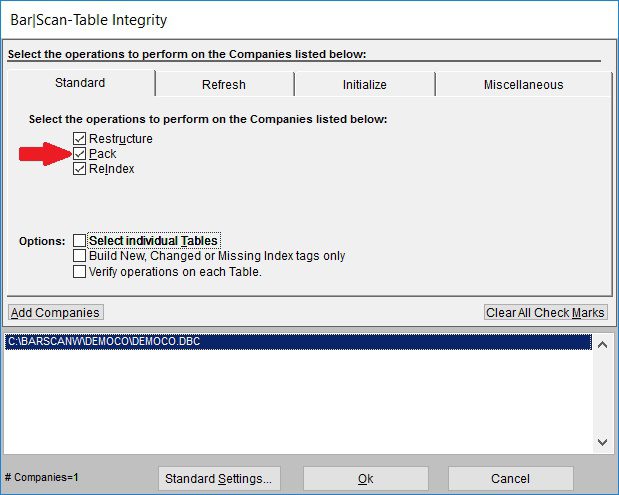
Task: Click the Add Companies button
Action: (x=56, y=312)
